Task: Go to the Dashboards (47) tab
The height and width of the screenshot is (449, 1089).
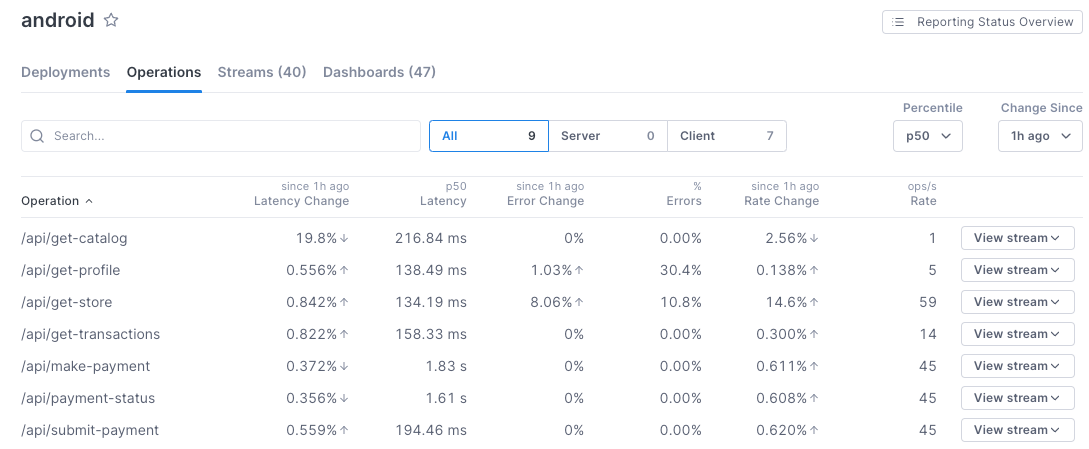Action: point(379,72)
